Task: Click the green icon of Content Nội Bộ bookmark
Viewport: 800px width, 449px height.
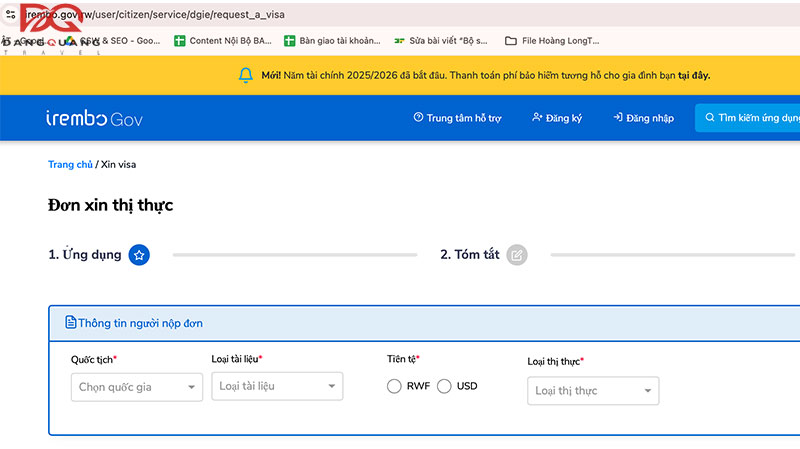Action: [x=180, y=41]
